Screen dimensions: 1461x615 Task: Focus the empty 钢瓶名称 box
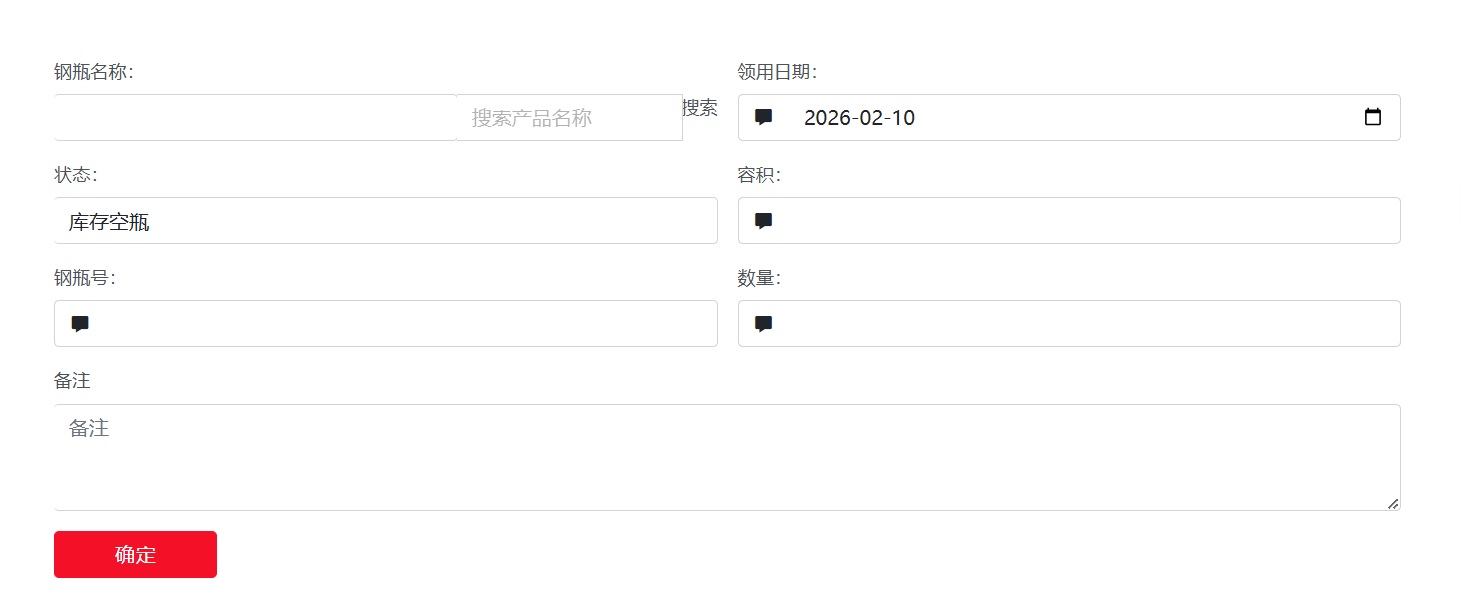tap(255, 118)
